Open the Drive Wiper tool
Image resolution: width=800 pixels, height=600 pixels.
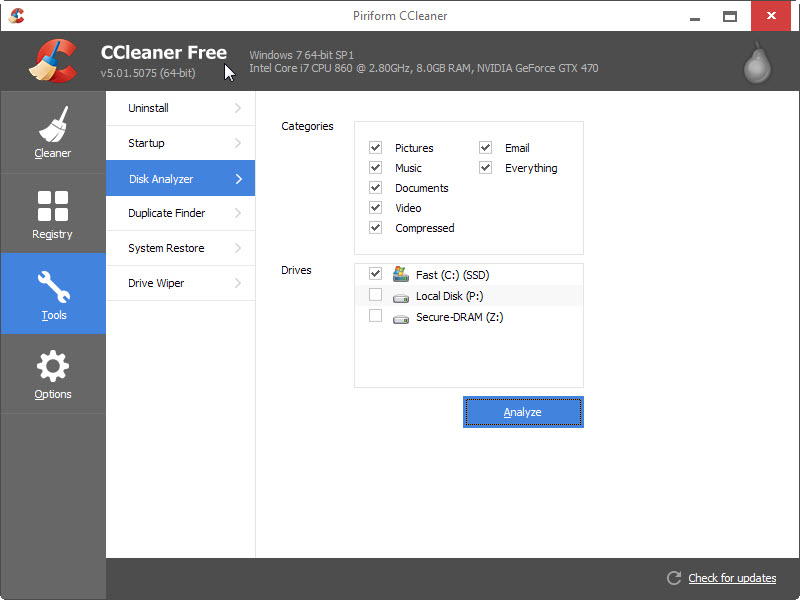click(181, 283)
